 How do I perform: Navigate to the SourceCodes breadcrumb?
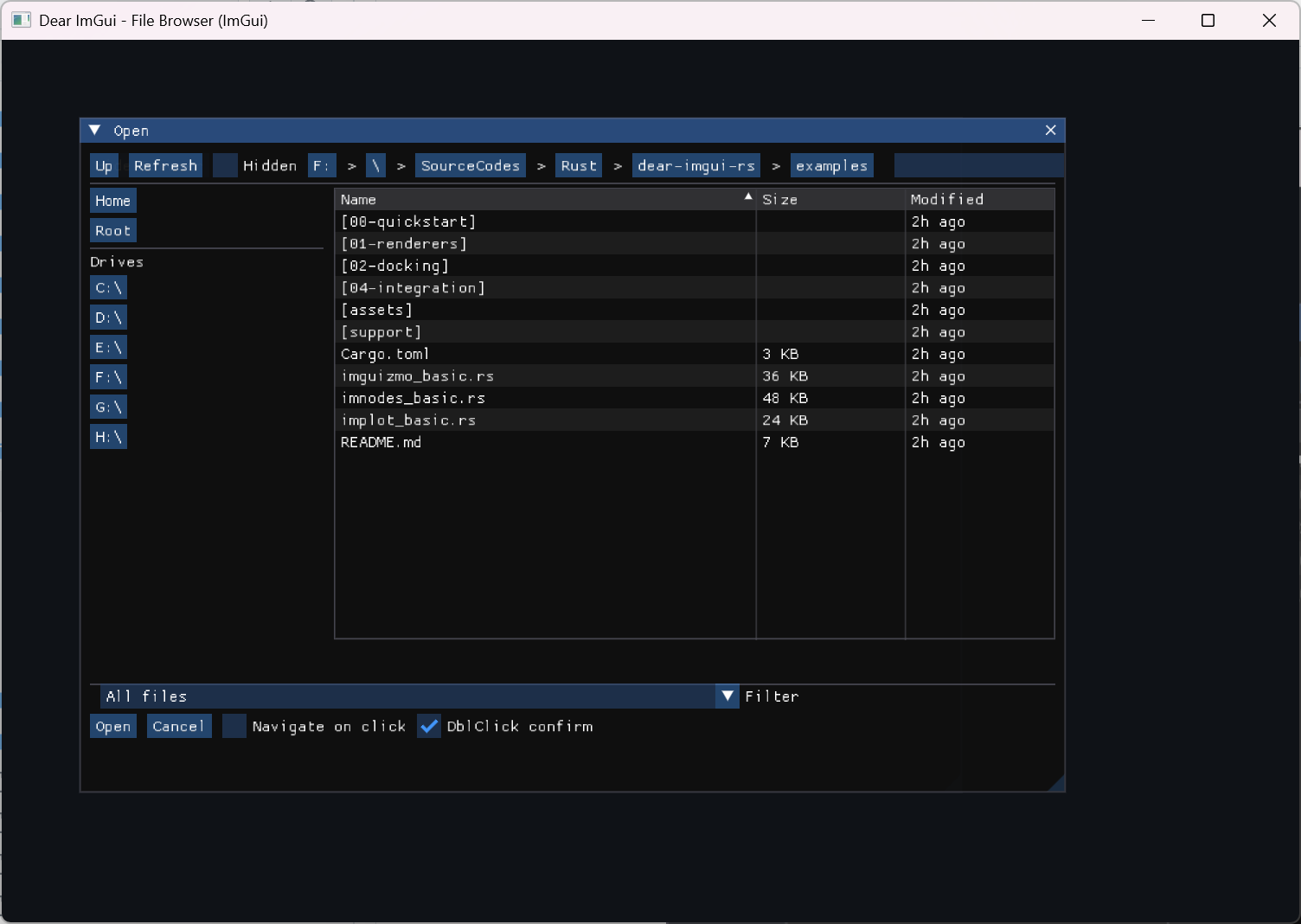pyautogui.click(x=471, y=166)
